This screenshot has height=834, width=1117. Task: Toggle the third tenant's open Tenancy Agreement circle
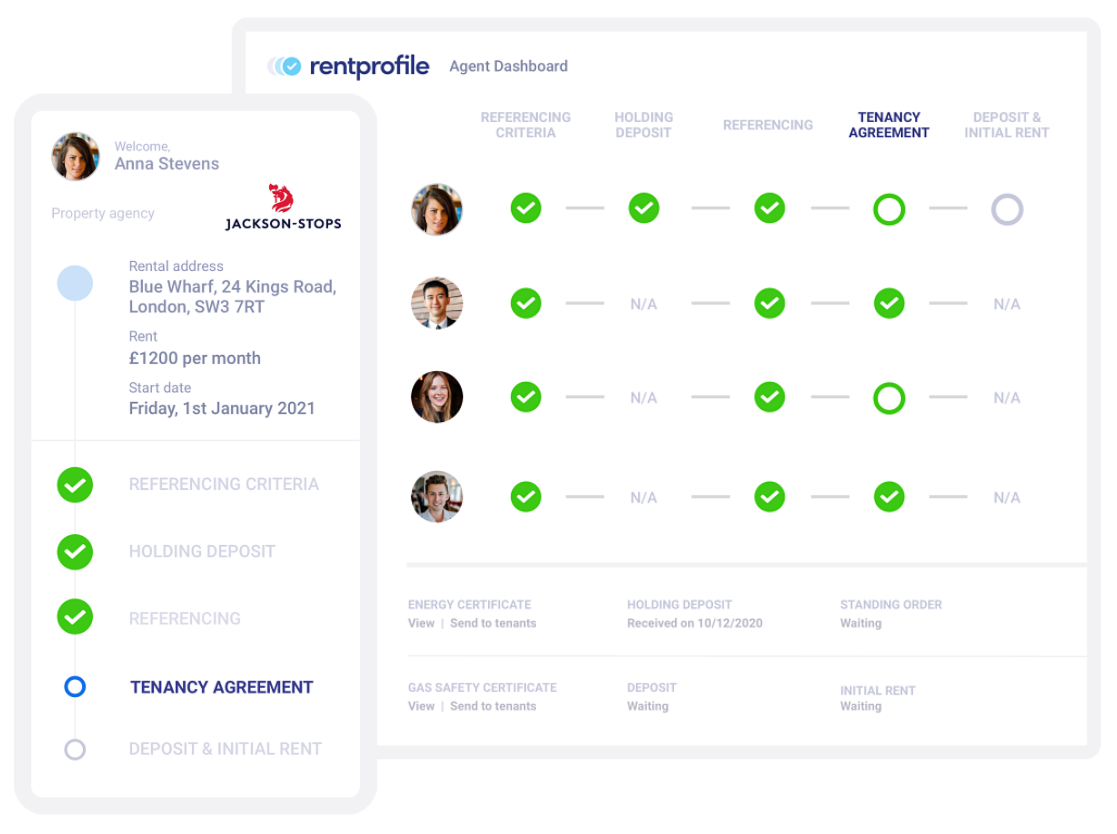[x=889, y=396]
